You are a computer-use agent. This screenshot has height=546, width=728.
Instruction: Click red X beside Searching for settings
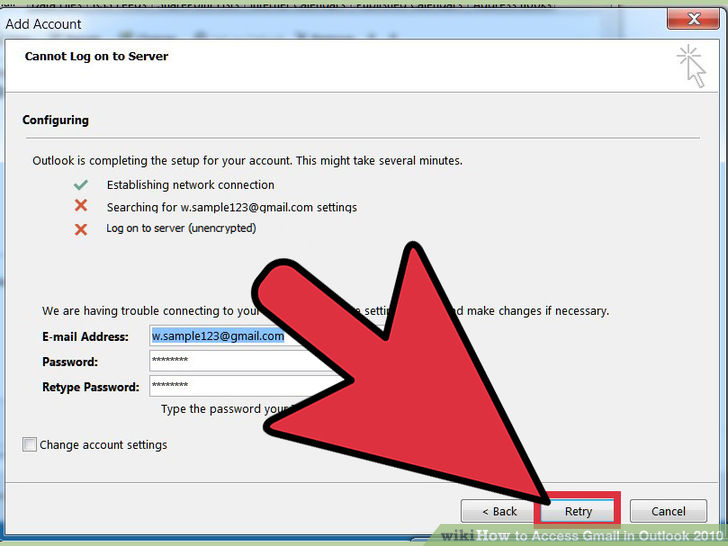tap(81, 205)
